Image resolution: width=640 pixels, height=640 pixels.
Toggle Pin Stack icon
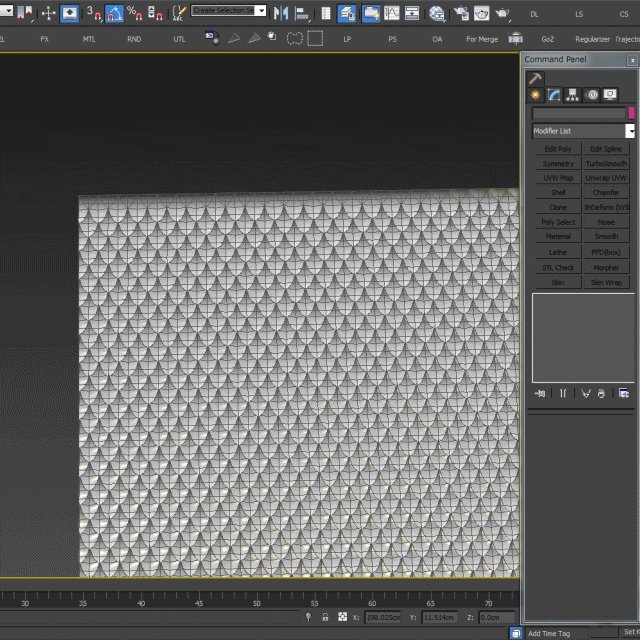540,393
